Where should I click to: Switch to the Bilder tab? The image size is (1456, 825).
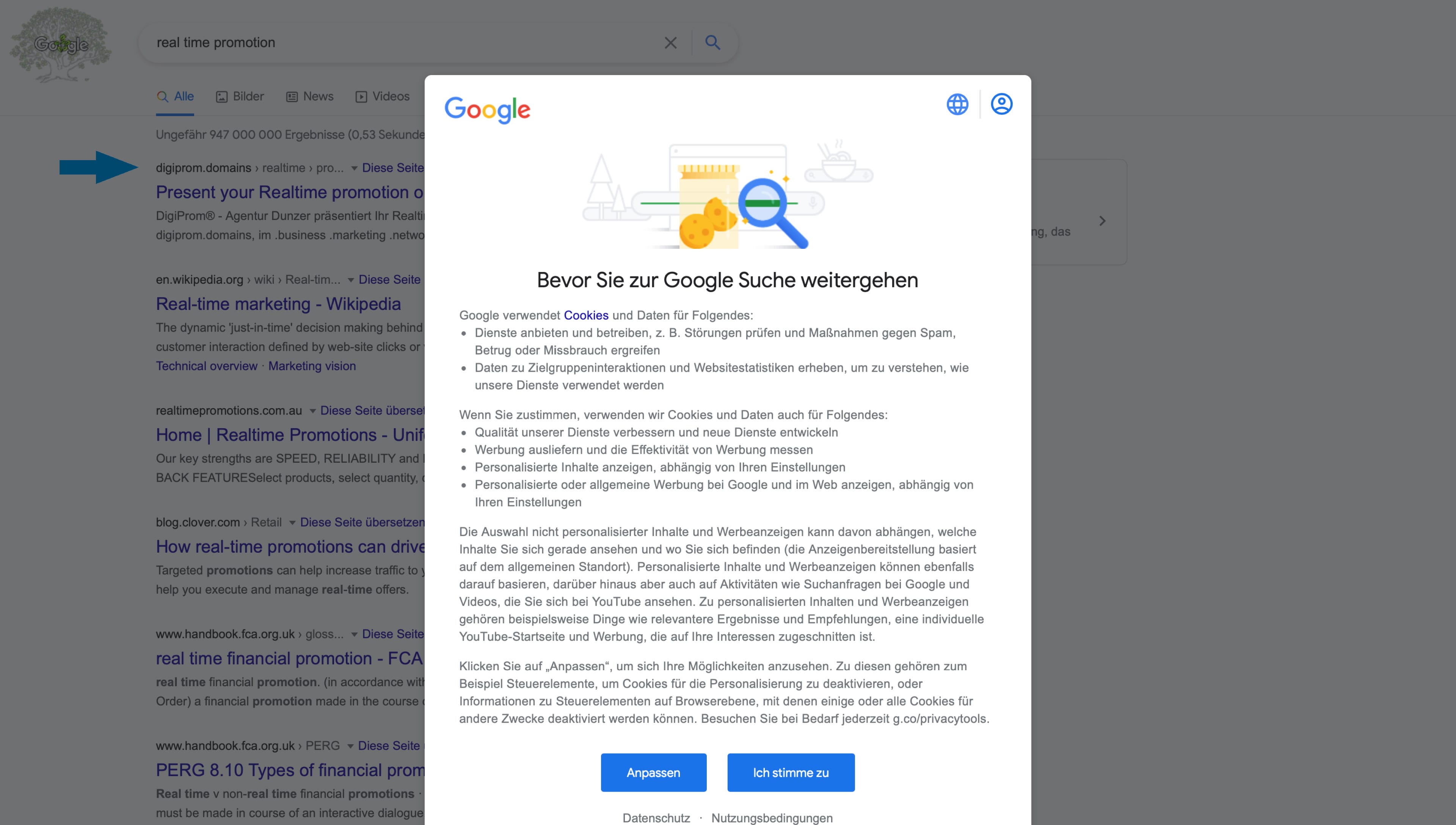click(x=240, y=97)
